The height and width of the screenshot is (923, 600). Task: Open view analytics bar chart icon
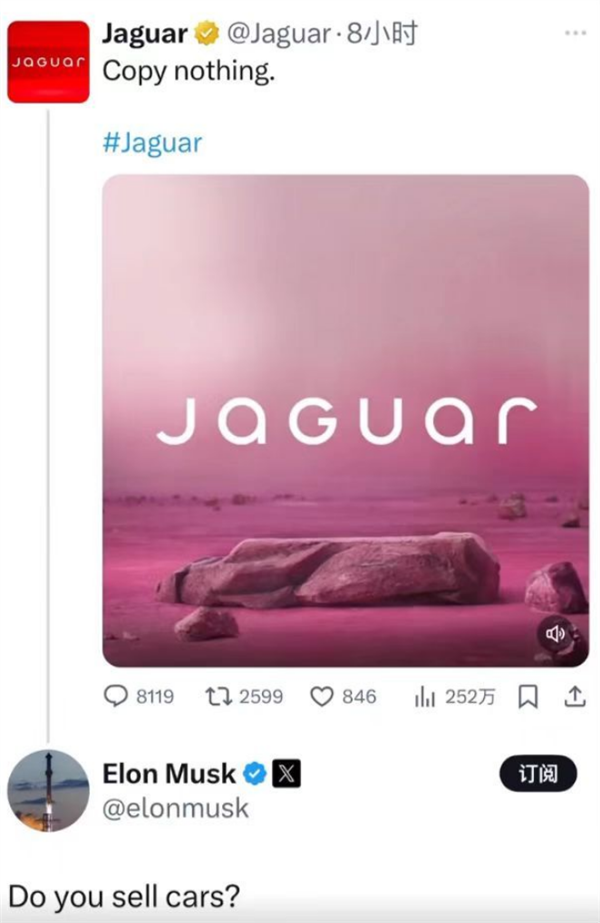423,697
